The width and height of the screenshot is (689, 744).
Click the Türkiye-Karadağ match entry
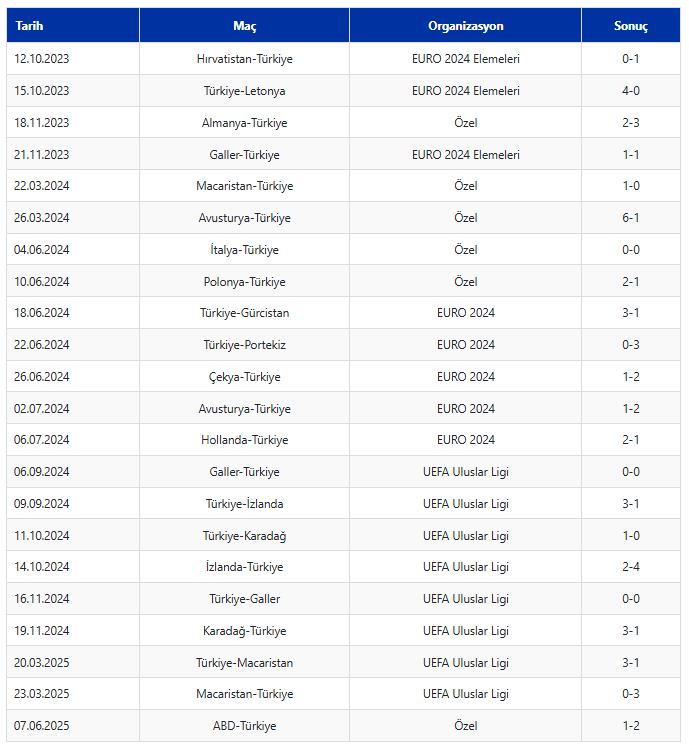tap(244, 536)
